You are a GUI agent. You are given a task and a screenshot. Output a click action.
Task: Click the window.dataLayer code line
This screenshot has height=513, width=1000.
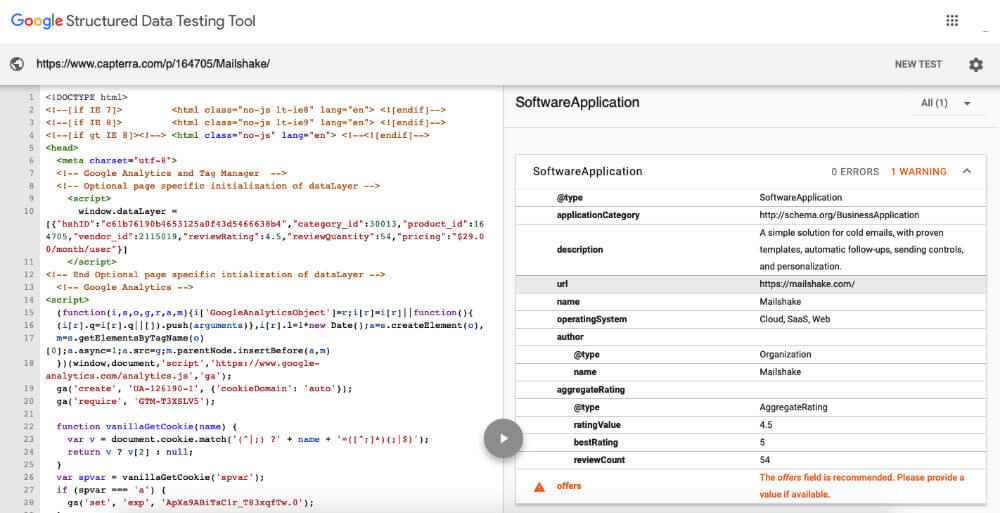[128, 211]
